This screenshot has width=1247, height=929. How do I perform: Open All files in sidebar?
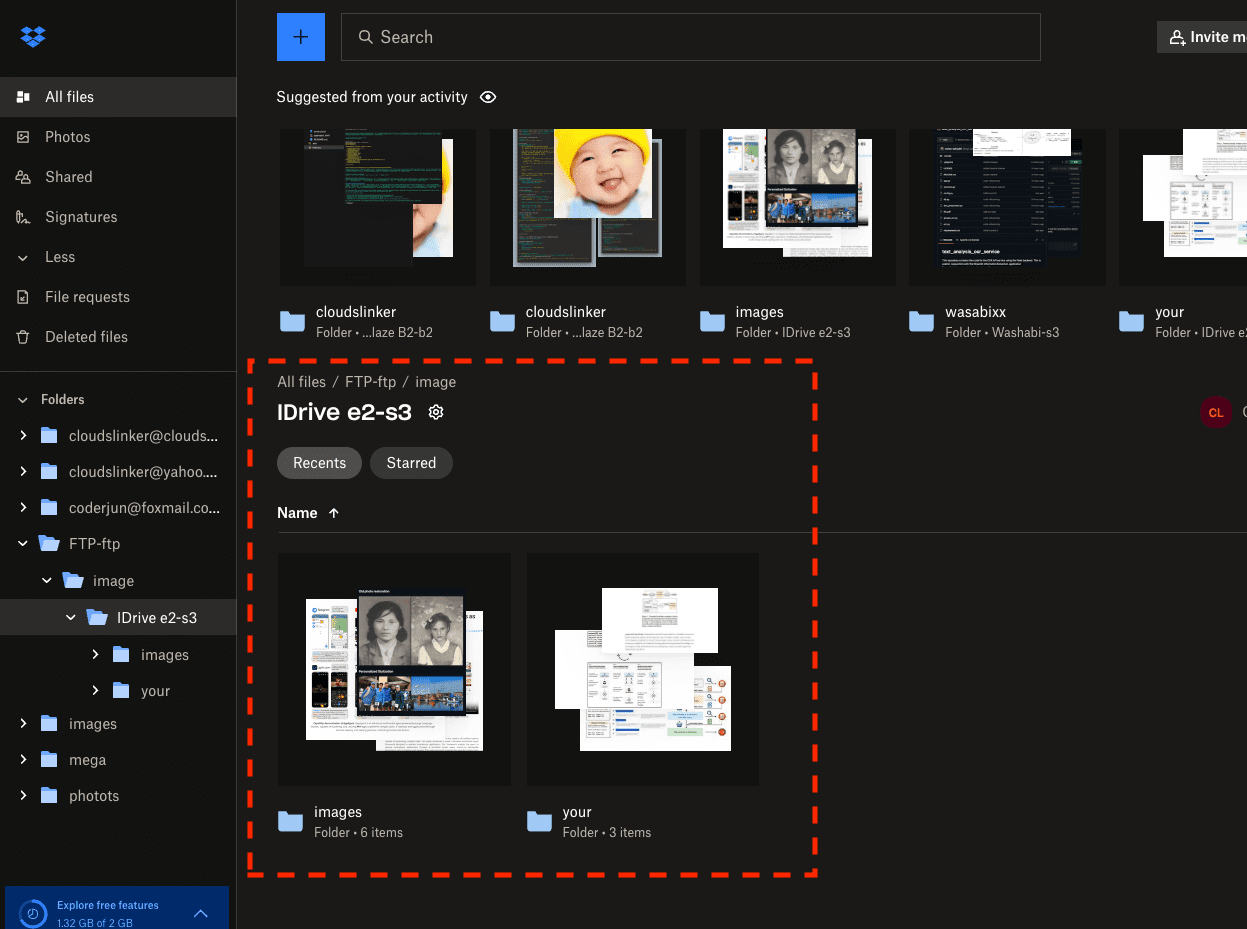(118, 97)
